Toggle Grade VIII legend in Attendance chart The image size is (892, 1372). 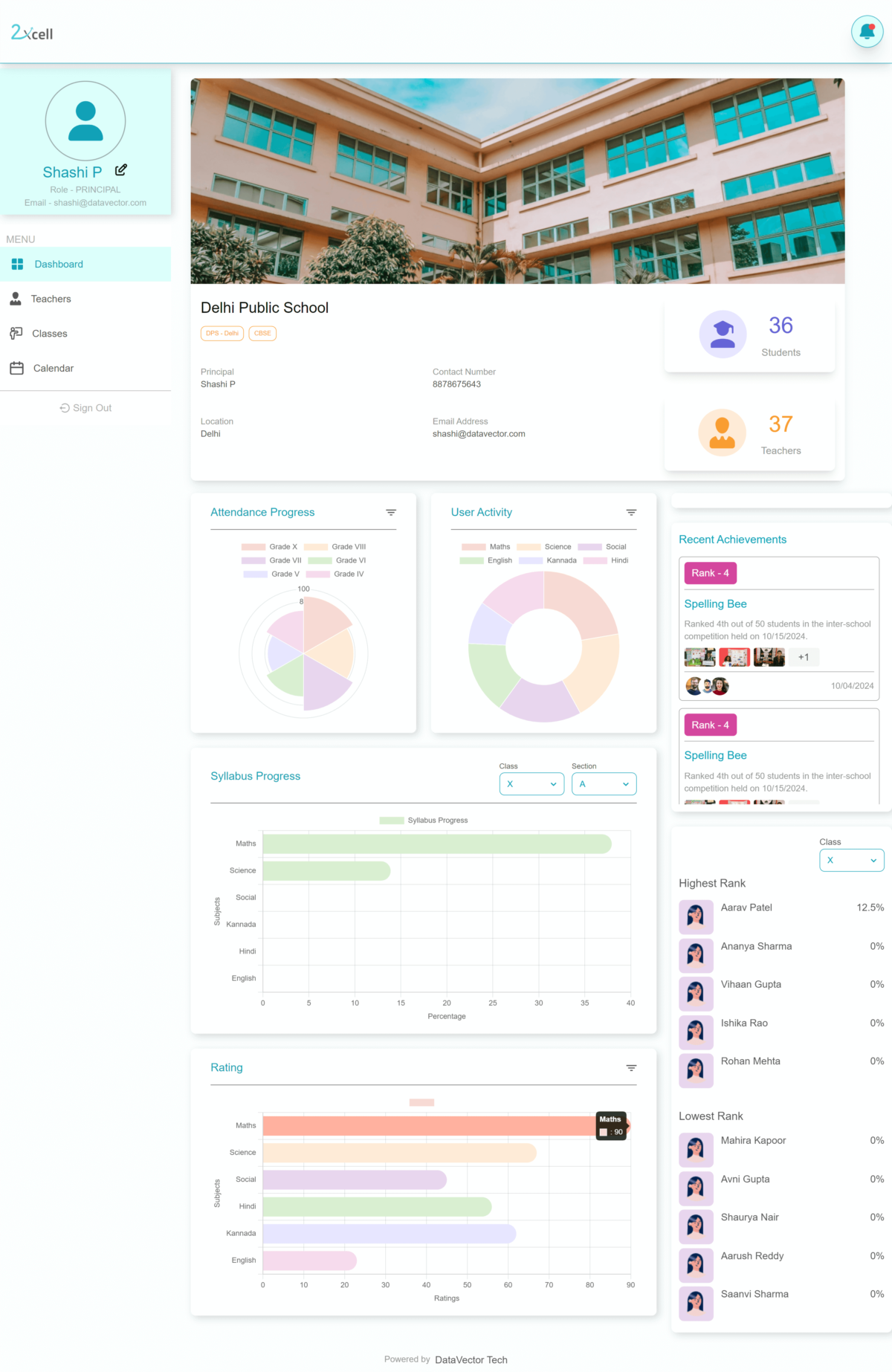click(335, 547)
